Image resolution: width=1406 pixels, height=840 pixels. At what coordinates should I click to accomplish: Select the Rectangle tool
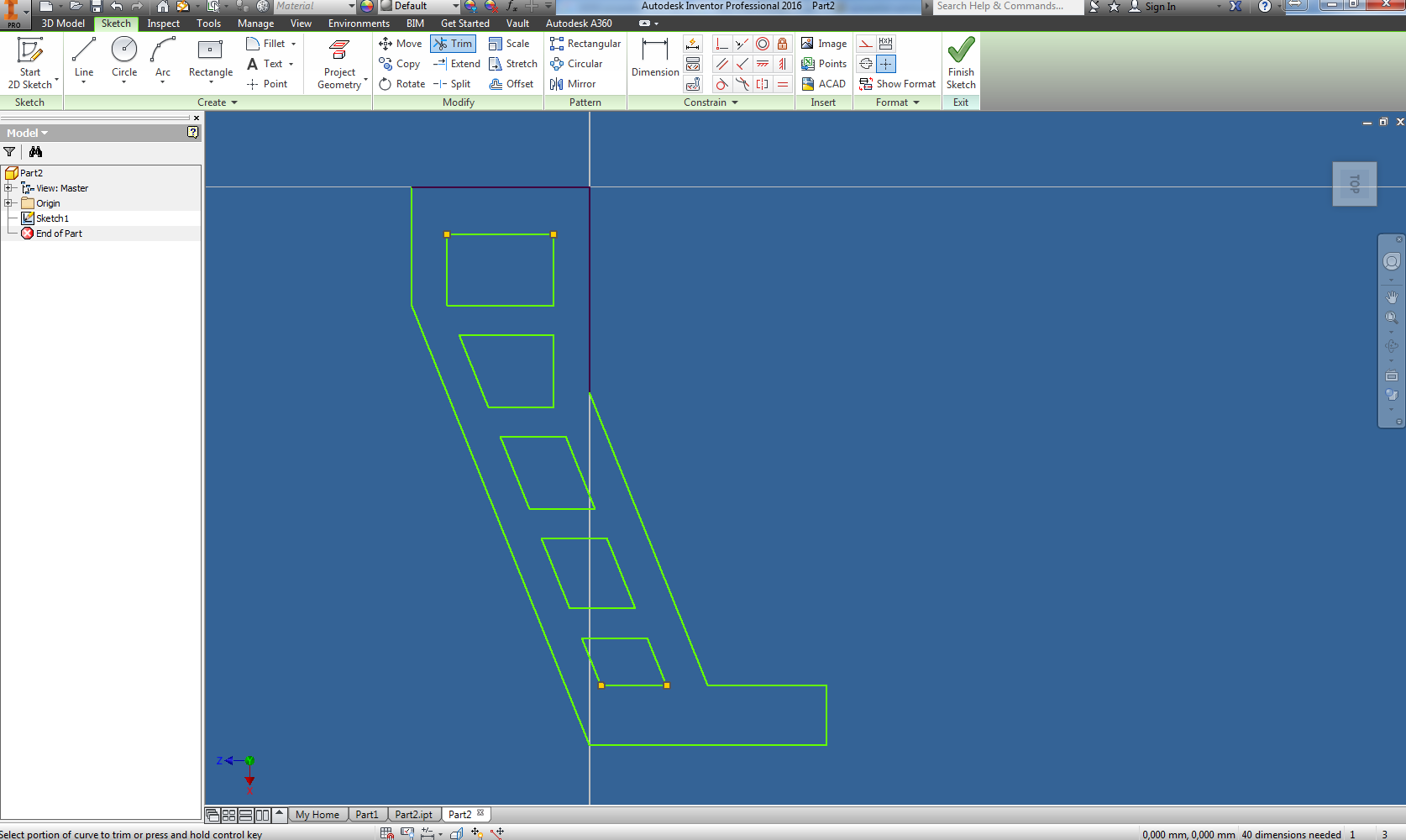pos(211,57)
